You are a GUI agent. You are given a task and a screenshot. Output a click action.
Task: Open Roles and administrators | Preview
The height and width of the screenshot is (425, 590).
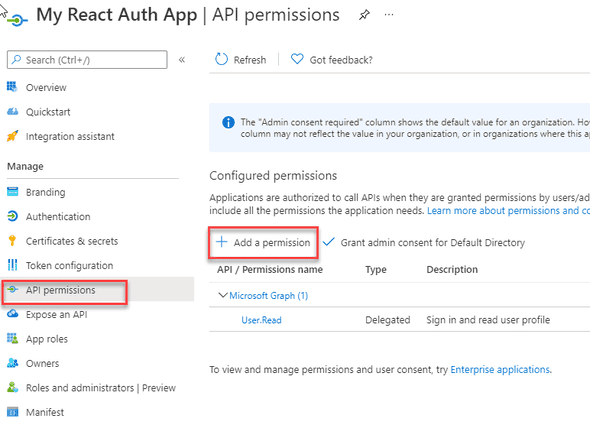click(x=100, y=388)
